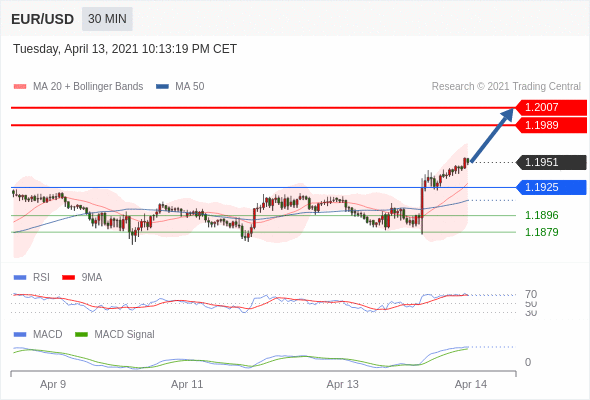Click the EUR/USD pair title
Screen dimensions: 590x400
(x=43, y=19)
